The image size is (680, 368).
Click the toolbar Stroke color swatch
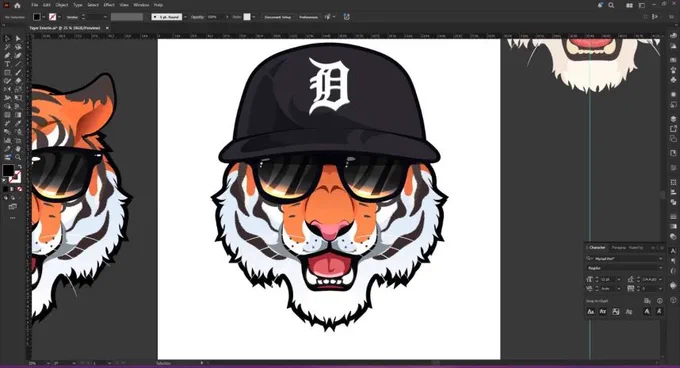click(15, 177)
